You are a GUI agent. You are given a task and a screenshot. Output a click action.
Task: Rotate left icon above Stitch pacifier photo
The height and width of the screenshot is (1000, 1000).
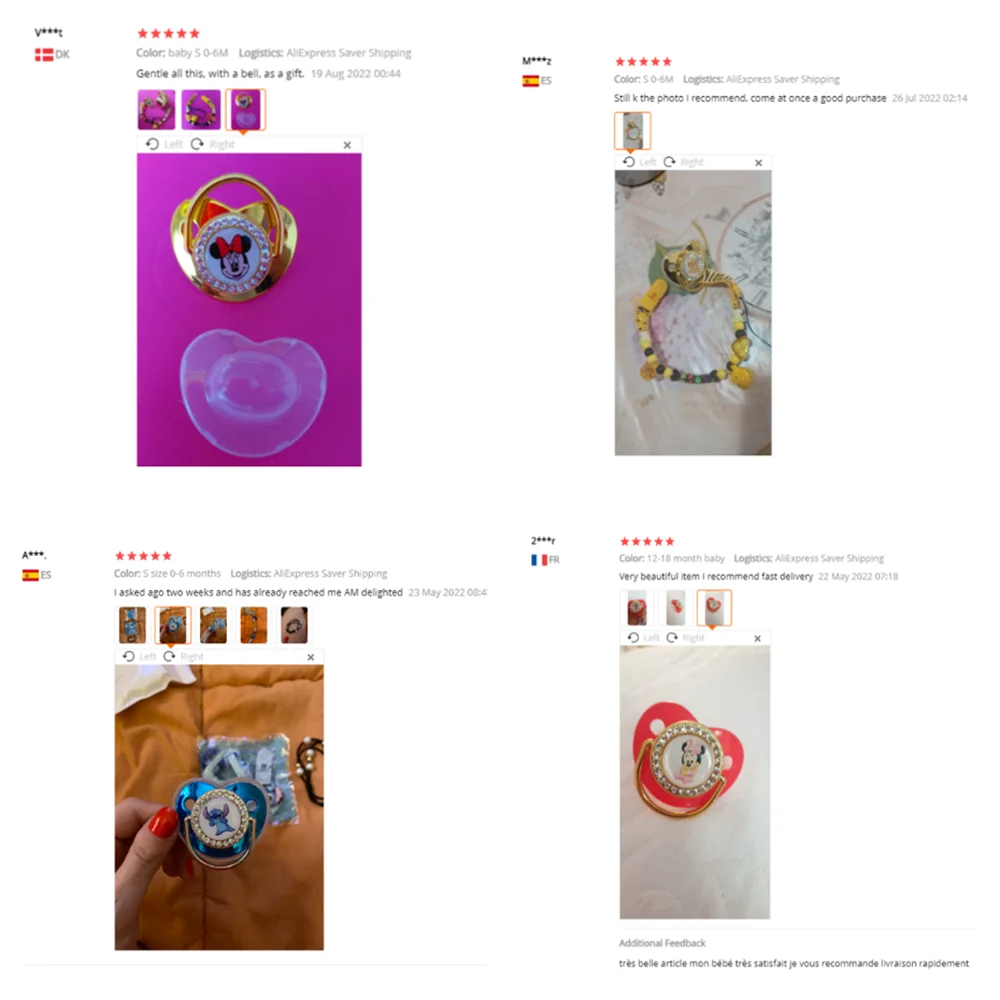[x=129, y=656]
